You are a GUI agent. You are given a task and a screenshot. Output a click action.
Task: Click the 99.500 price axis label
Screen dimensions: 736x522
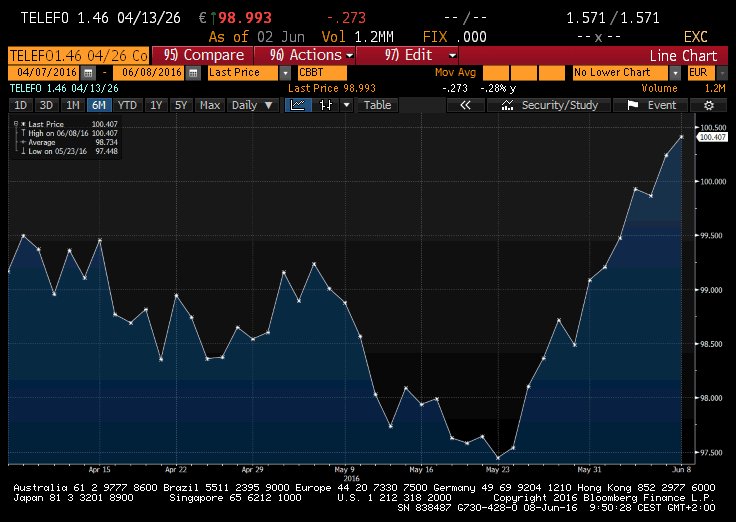pyautogui.click(x=713, y=236)
